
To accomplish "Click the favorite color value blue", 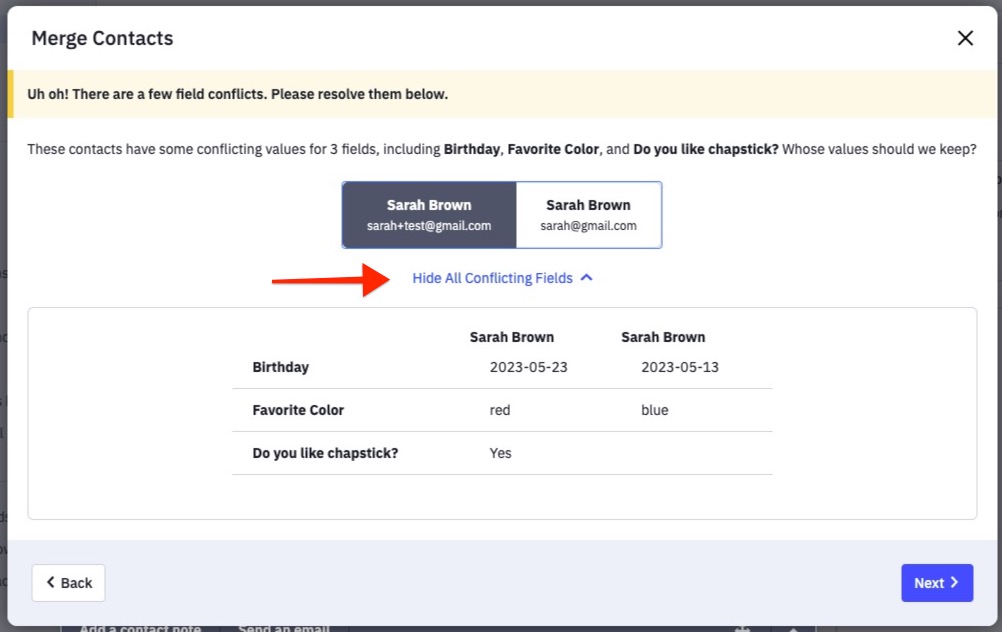I will [x=654, y=410].
